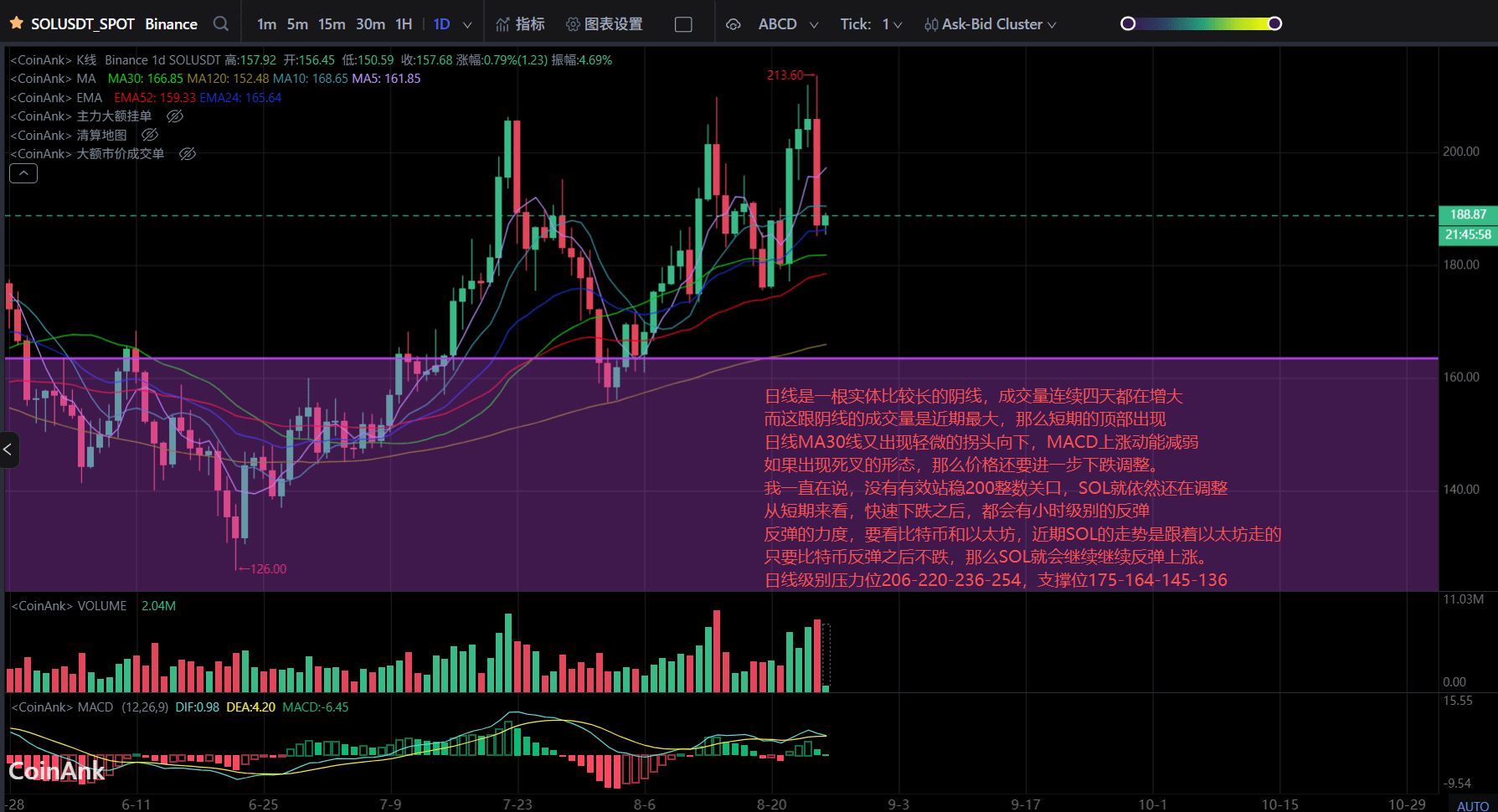1498x812 pixels.
Task: Select the 1D timeframe
Action: [x=441, y=24]
